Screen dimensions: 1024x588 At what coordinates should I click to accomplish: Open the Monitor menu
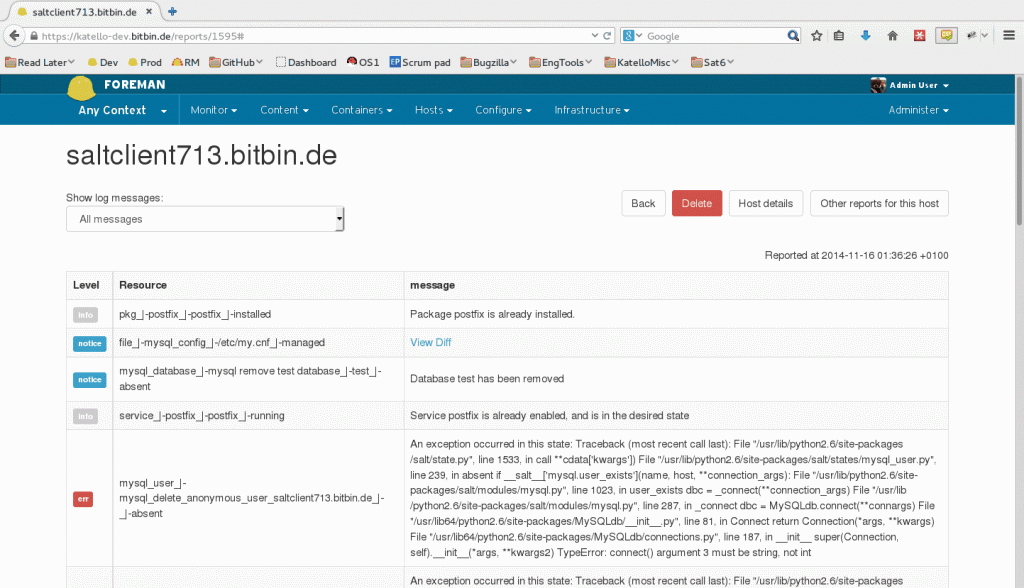pos(213,110)
